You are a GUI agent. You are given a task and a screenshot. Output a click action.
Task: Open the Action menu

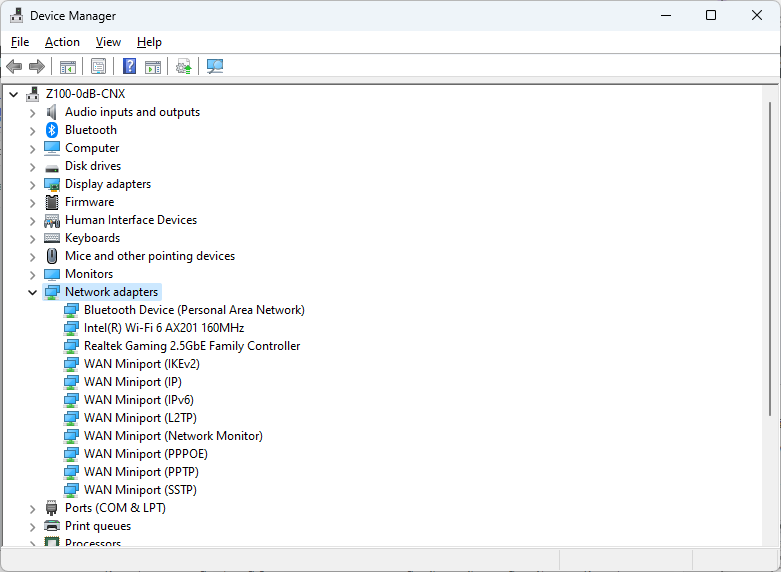click(62, 42)
